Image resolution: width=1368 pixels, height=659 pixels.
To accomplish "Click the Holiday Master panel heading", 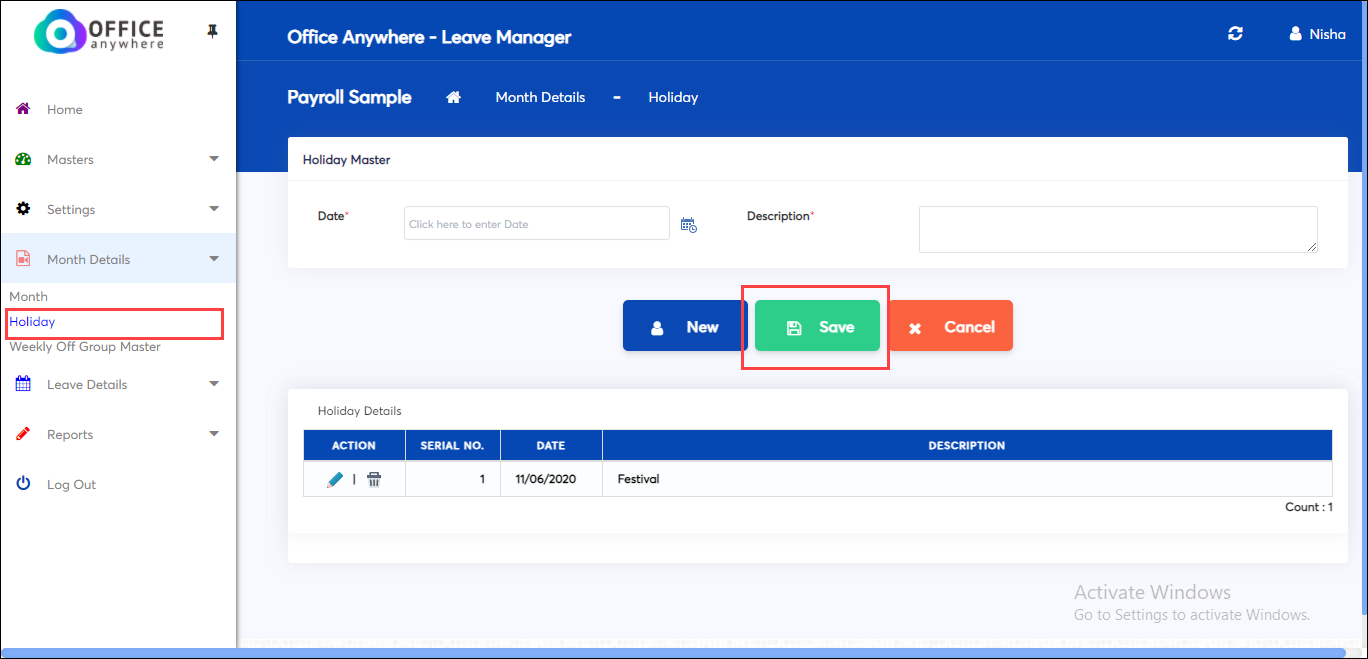I will point(346,159).
